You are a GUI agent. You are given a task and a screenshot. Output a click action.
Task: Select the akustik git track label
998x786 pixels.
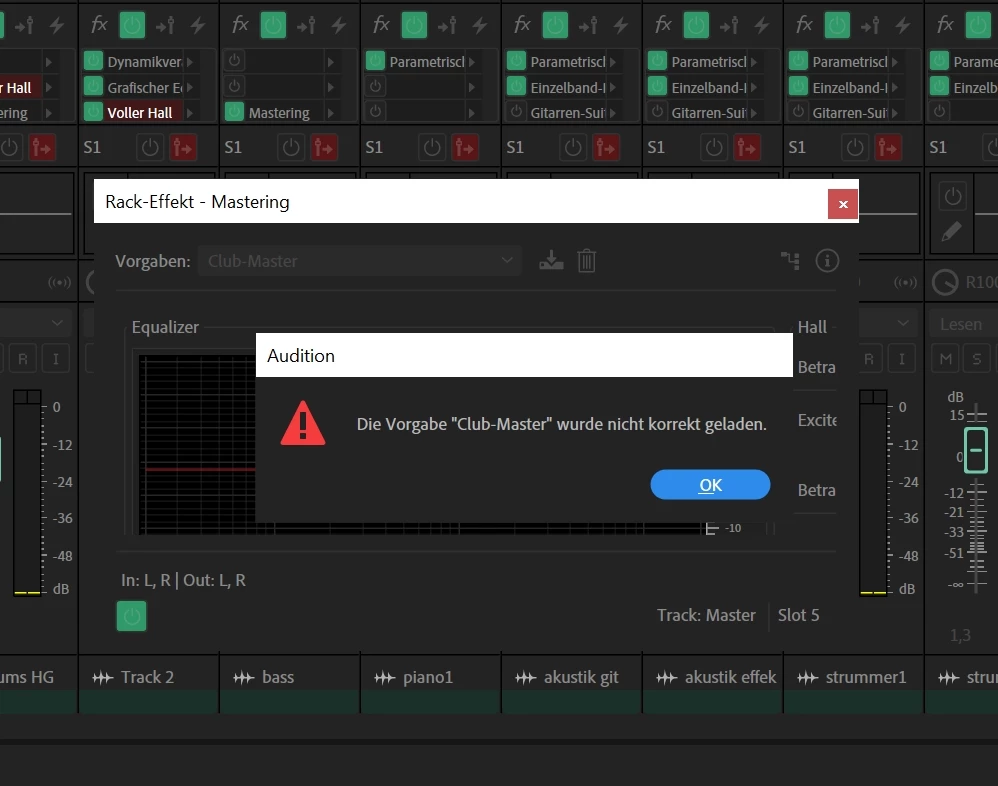tap(581, 677)
